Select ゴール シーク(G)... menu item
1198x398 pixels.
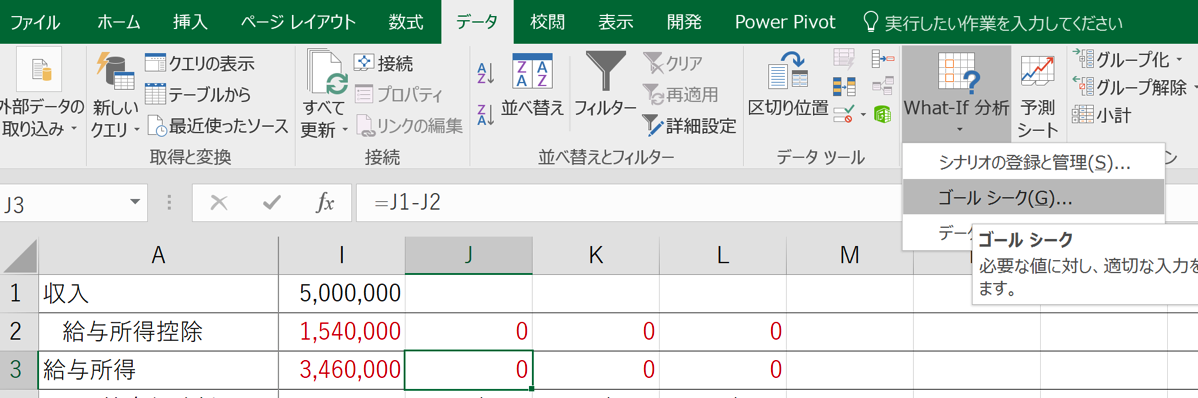click(1033, 198)
